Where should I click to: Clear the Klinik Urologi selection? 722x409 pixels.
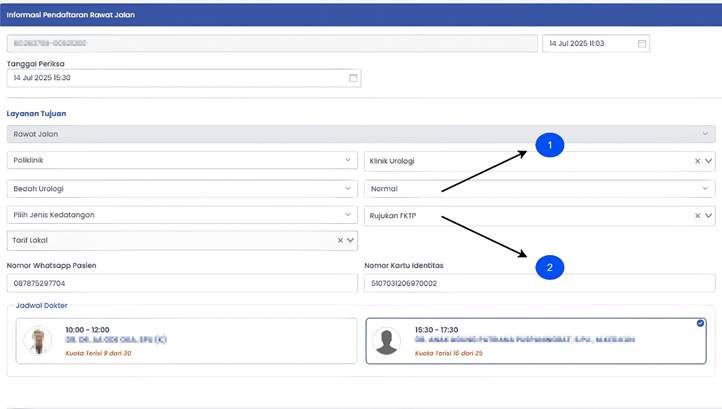pyautogui.click(x=697, y=161)
